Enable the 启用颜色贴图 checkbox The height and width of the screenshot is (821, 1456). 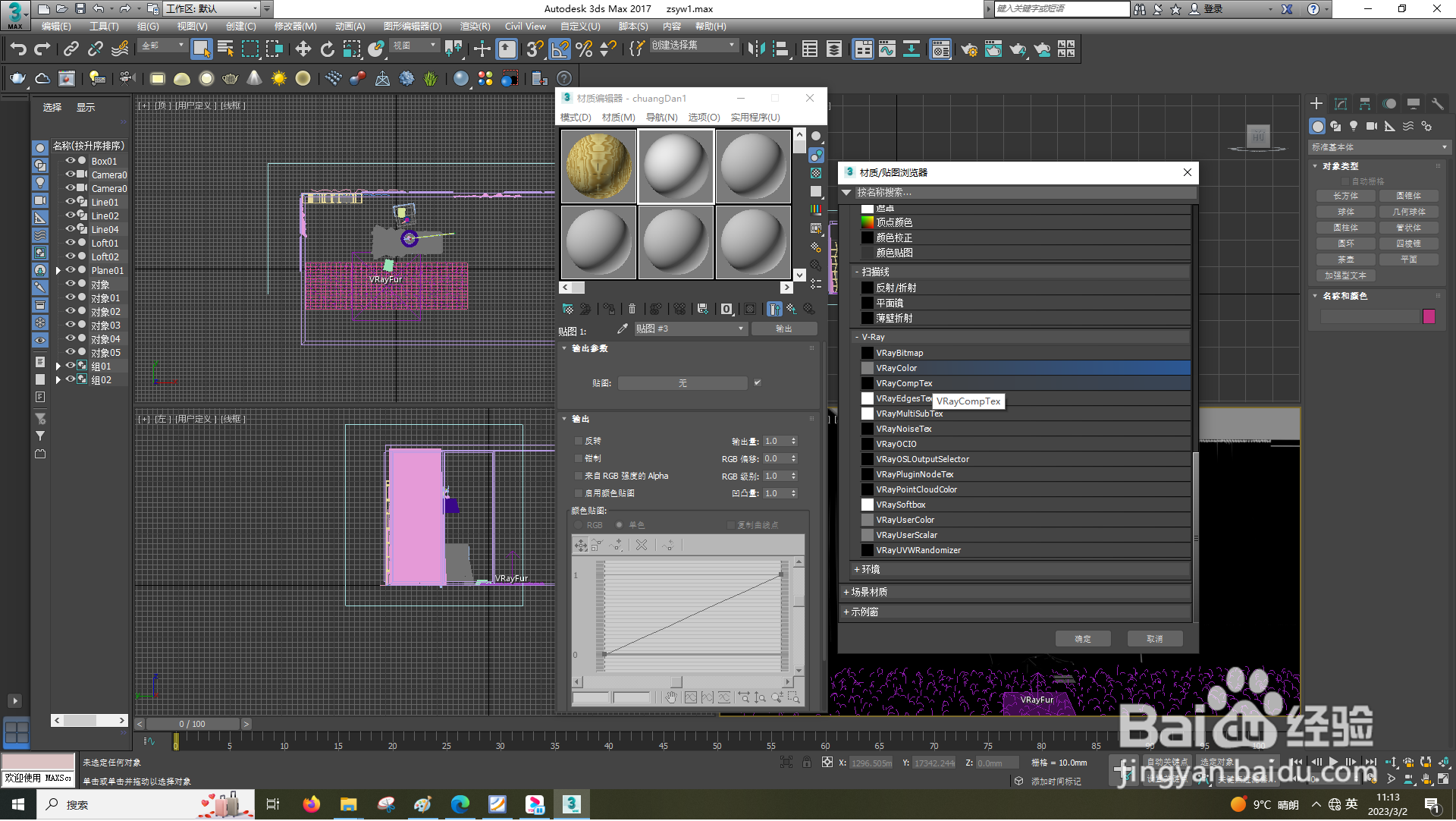tap(579, 493)
